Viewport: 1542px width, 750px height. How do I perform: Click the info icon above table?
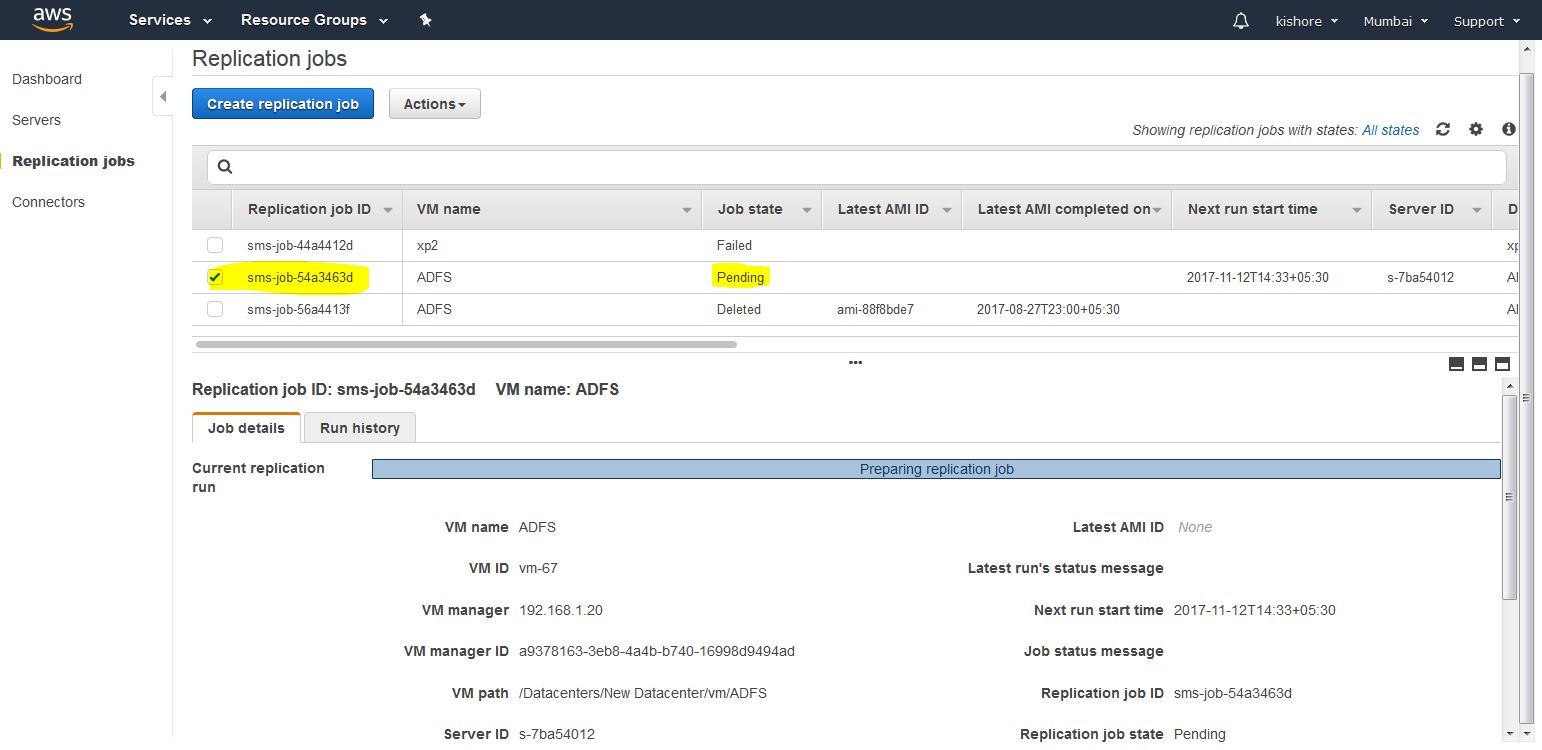point(1508,129)
